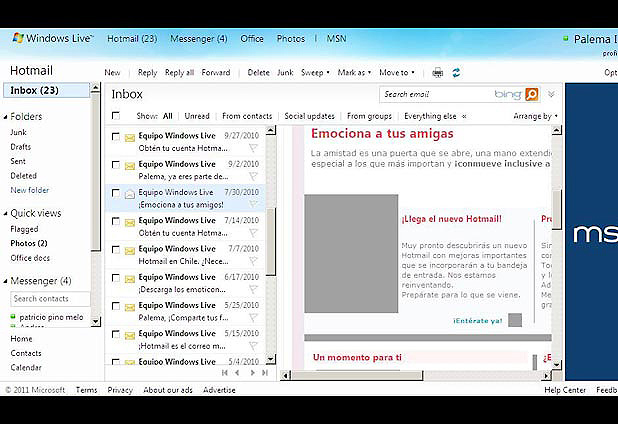The image size is (618, 424).
Task: Close the Everything else filter with x
Action: [464, 116]
